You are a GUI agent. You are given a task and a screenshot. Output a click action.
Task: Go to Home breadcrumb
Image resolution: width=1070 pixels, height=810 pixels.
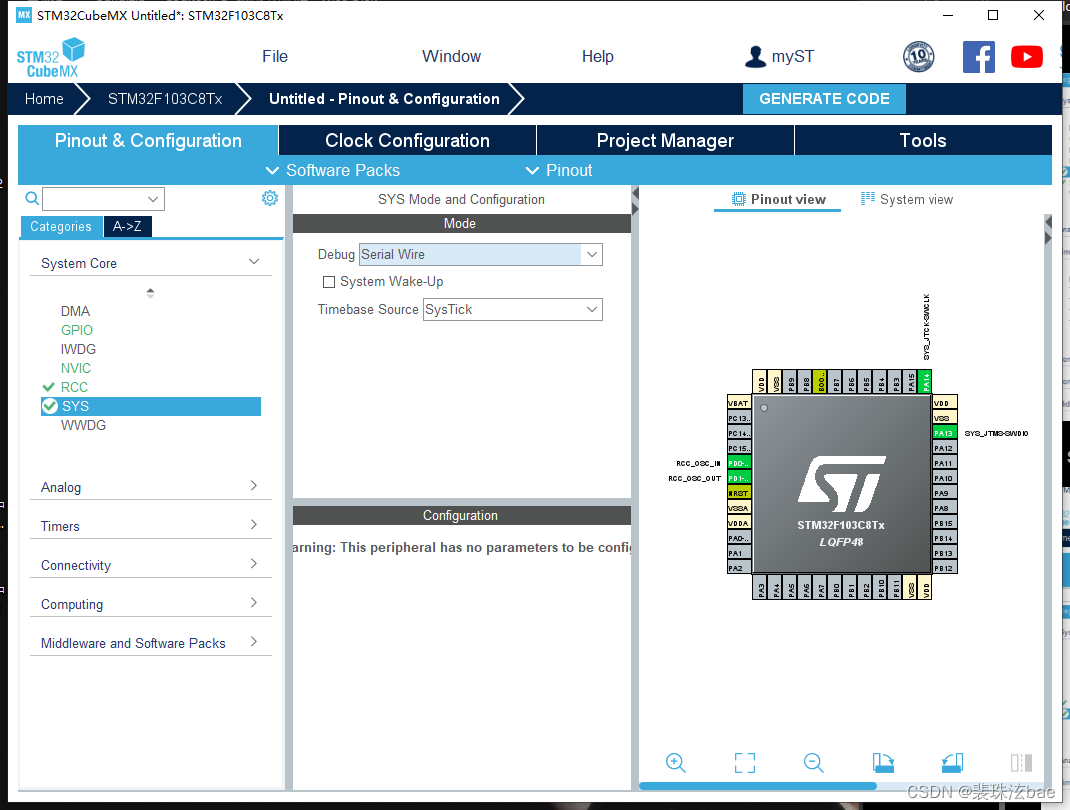pos(44,99)
